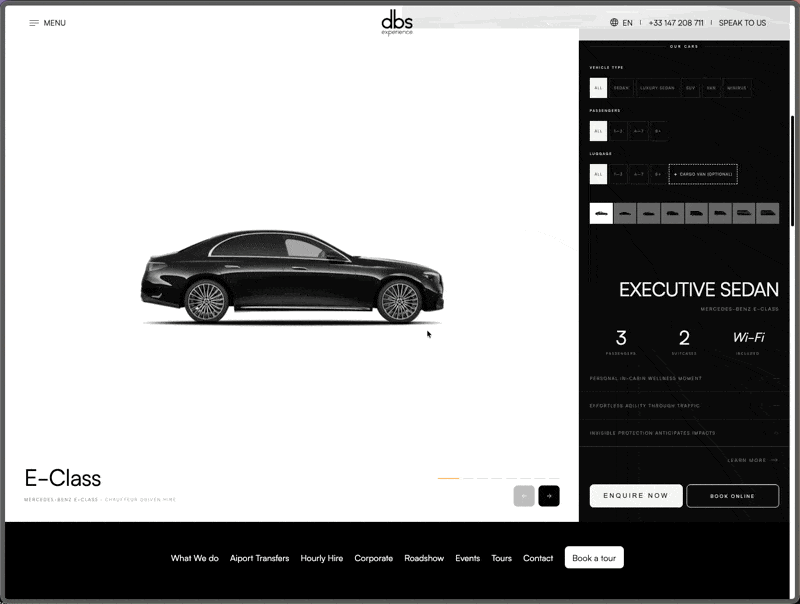
Task: Open Corporate footer link
Action: coord(373,558)
